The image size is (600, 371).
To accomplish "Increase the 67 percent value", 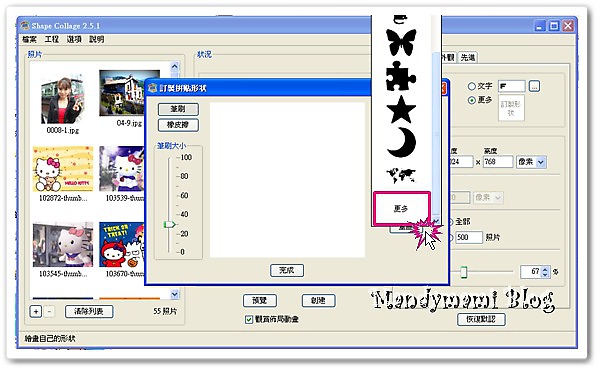I will pos(545,268).
